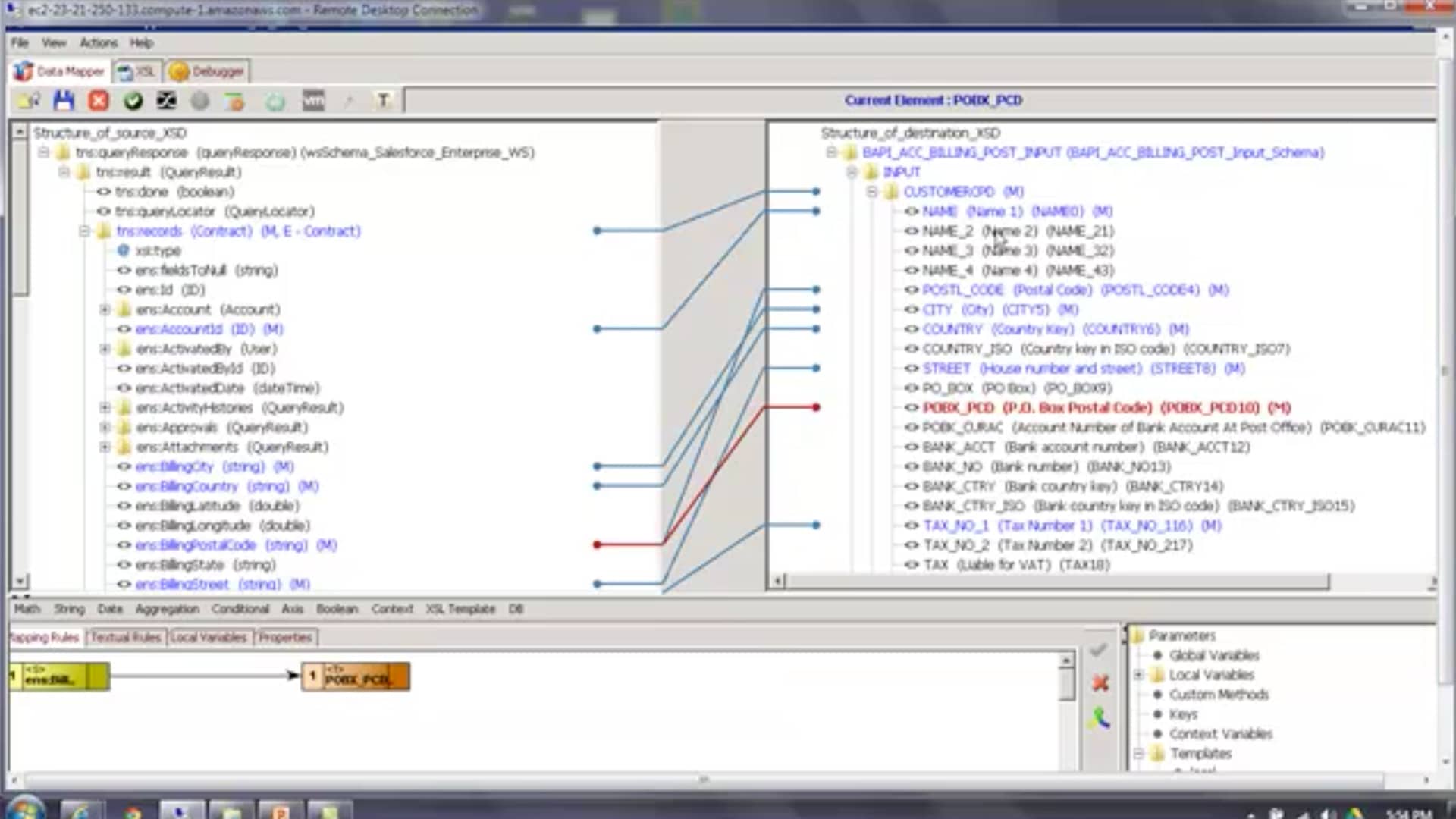This screenshot has height=819, width=1456.
Task: Open the Conditional functions category
Action: 240,609
